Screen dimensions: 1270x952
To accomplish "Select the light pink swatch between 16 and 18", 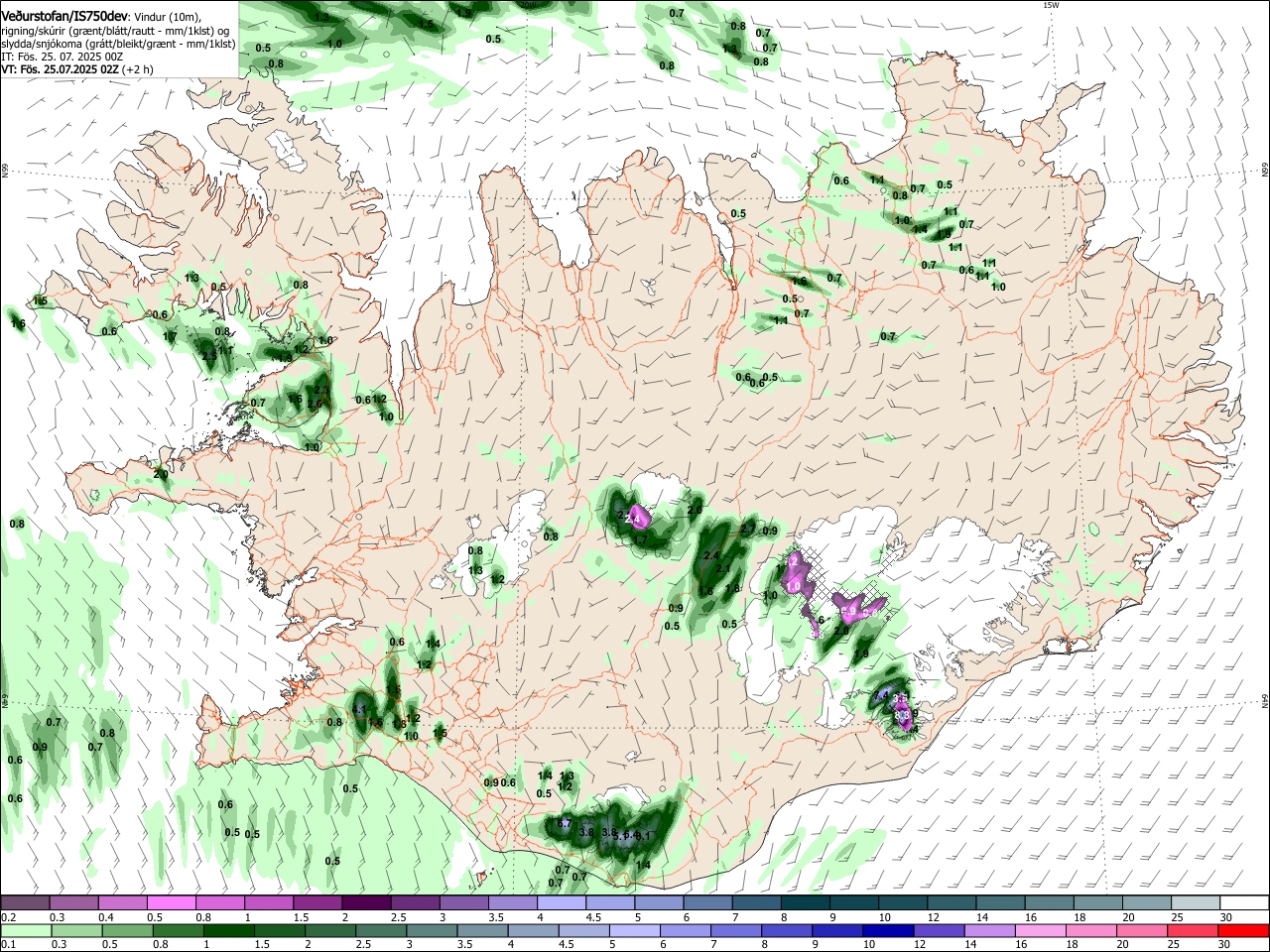I will coord(1041,930).
